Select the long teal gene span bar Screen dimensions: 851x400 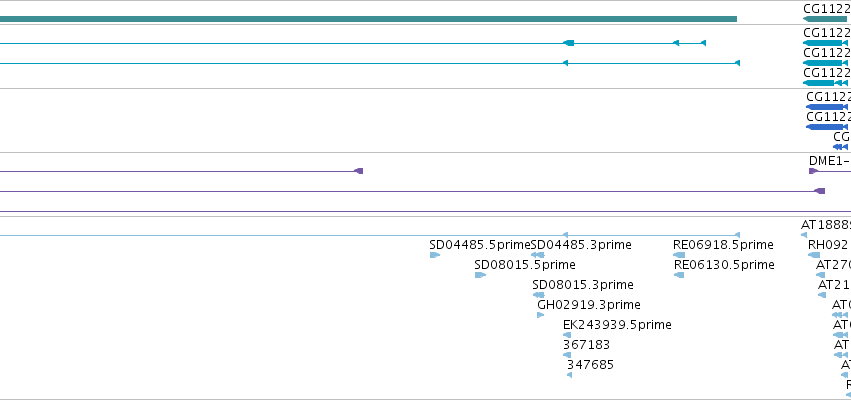click(x=369, y=19)
